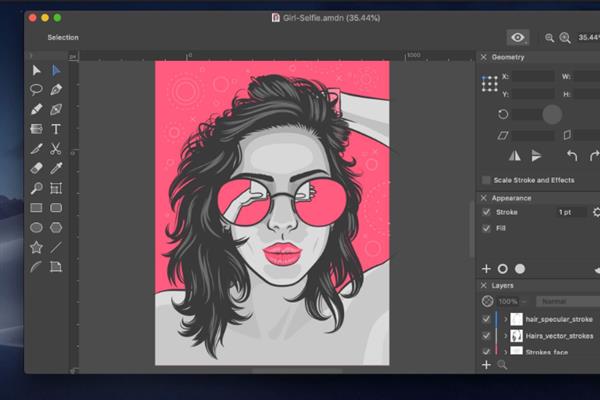Click the filled circle swatch in Appearance

520,269
